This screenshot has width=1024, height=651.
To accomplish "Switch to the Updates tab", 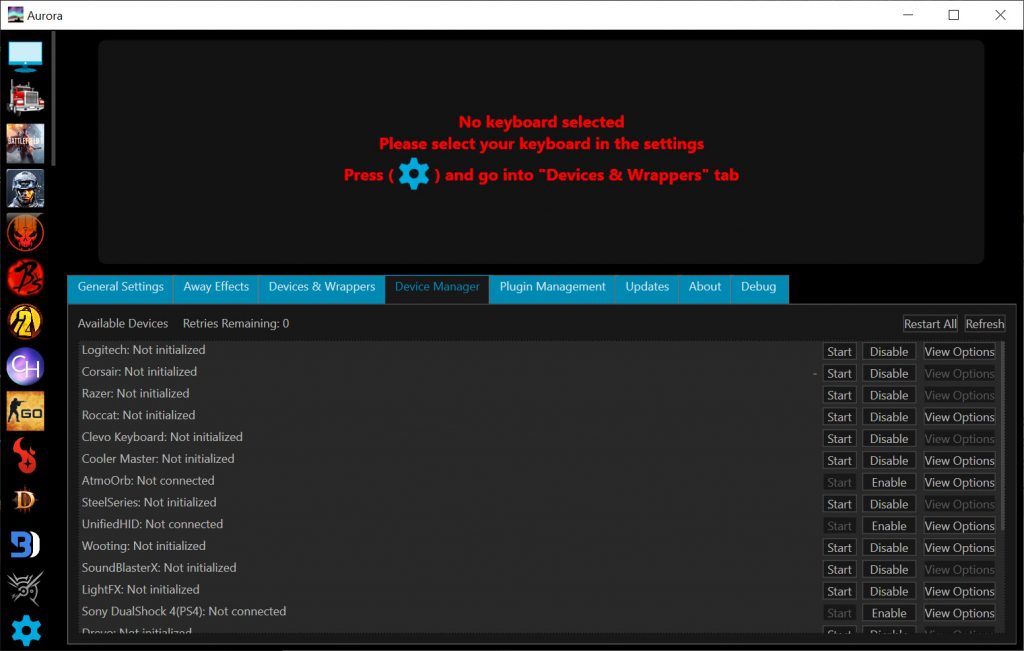I will [647, 287].
